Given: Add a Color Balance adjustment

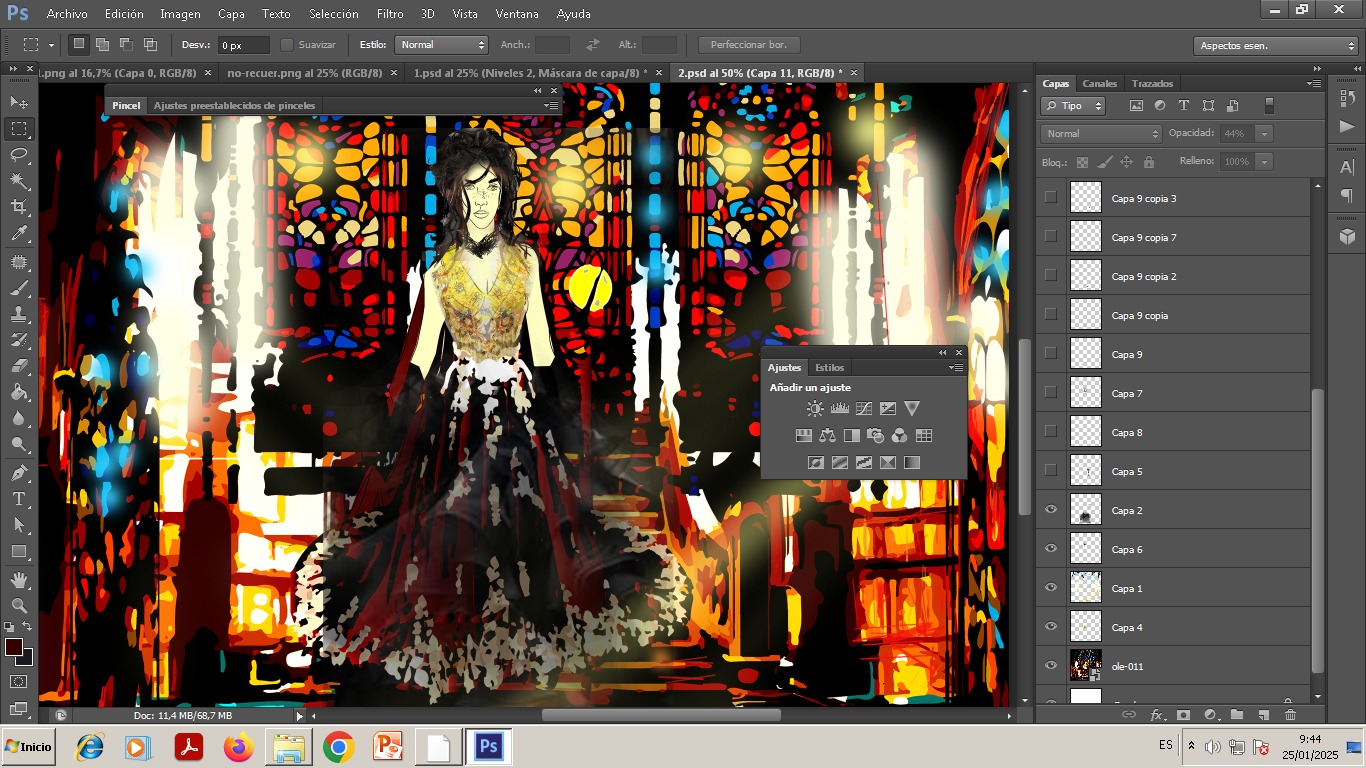Looking at the screenshot, I should pos(827,435).
